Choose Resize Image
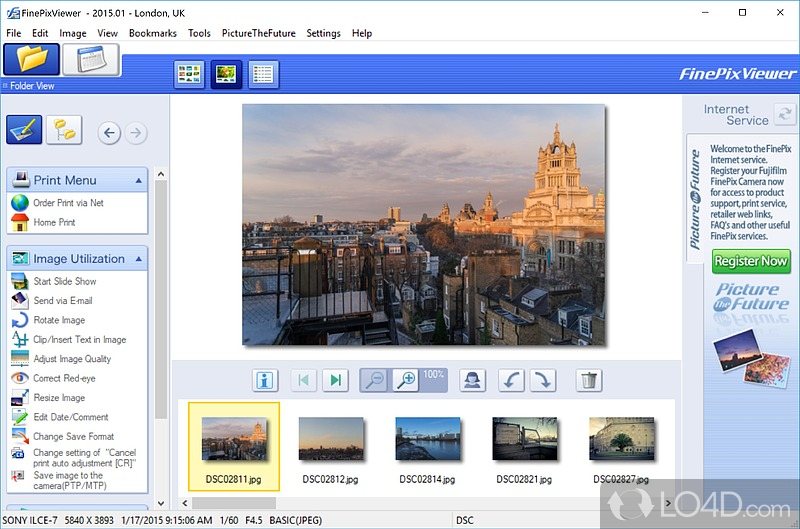 point(59,397)
